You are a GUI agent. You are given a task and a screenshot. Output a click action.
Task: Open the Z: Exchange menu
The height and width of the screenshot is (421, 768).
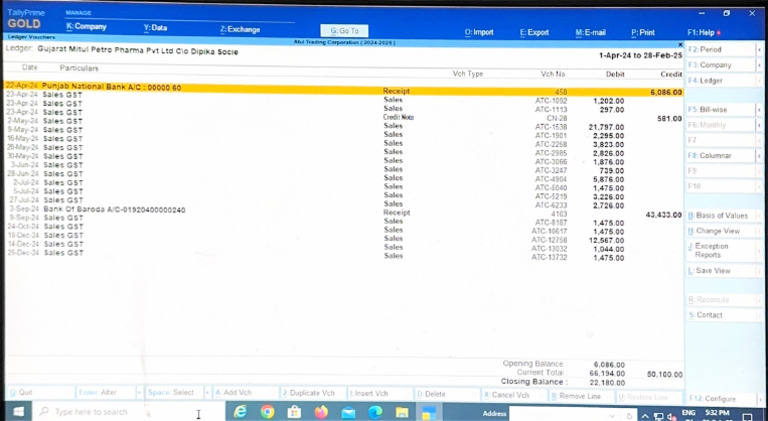tap(239, 29)
